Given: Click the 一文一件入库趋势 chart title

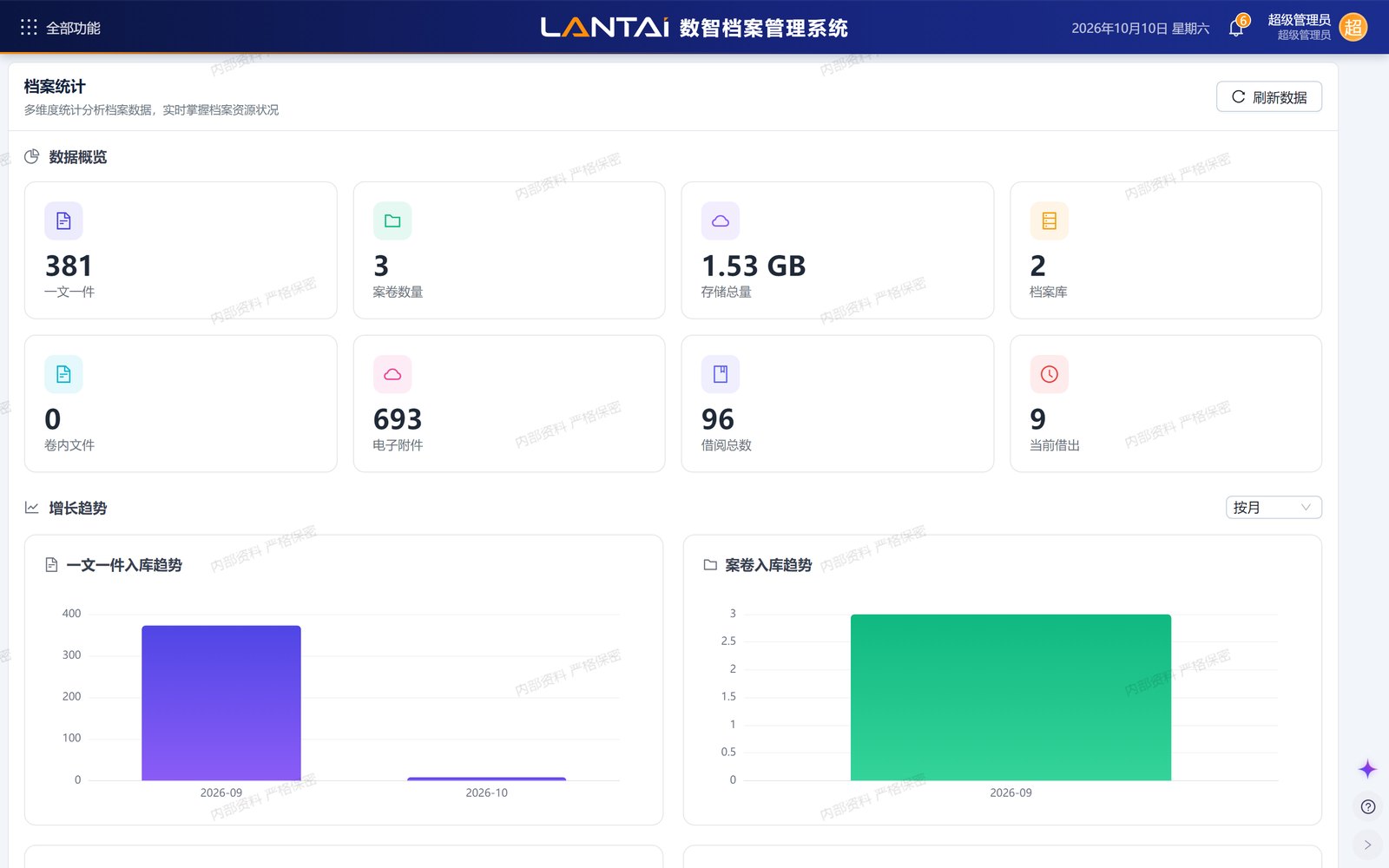Looking at the screenshot, I should [x=124, y=565].
